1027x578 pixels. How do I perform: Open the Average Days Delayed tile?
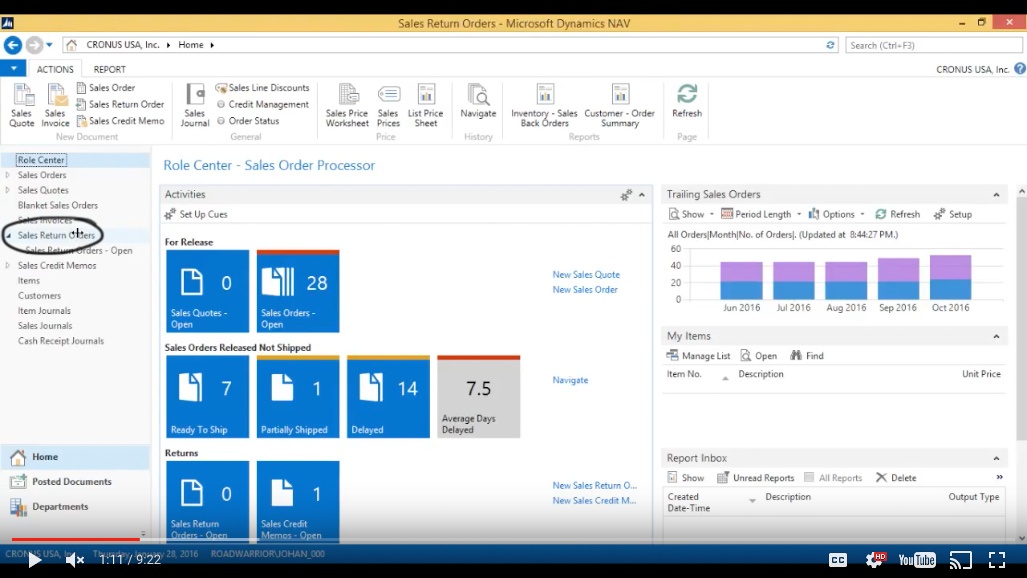479,396
